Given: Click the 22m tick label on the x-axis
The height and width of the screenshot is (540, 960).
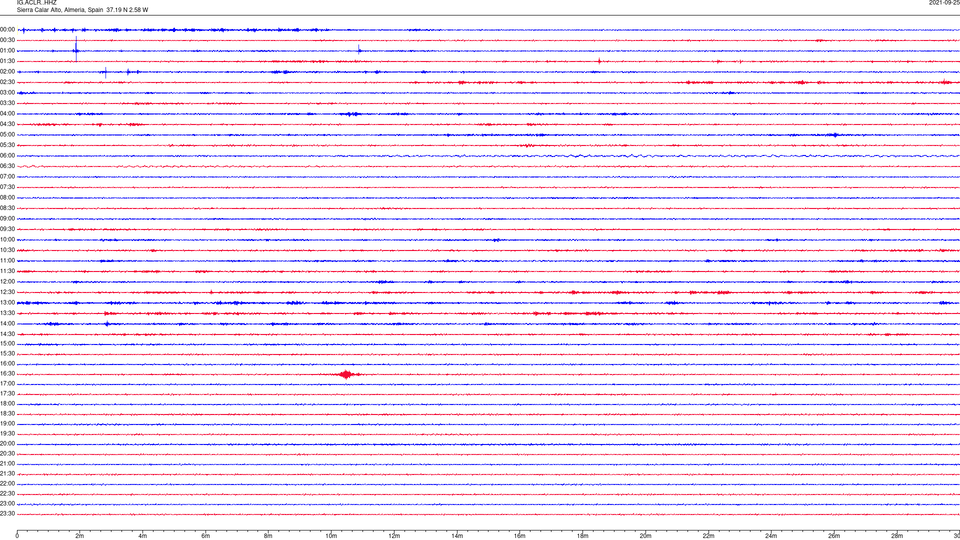Looking at the screenshot, I should click(x=708, y=536).
